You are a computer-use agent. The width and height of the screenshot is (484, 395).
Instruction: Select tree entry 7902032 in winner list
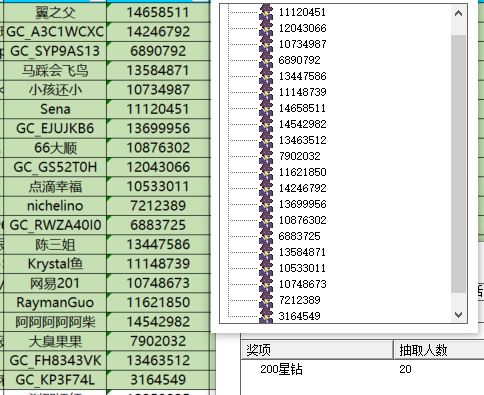[x=299, y=156]
